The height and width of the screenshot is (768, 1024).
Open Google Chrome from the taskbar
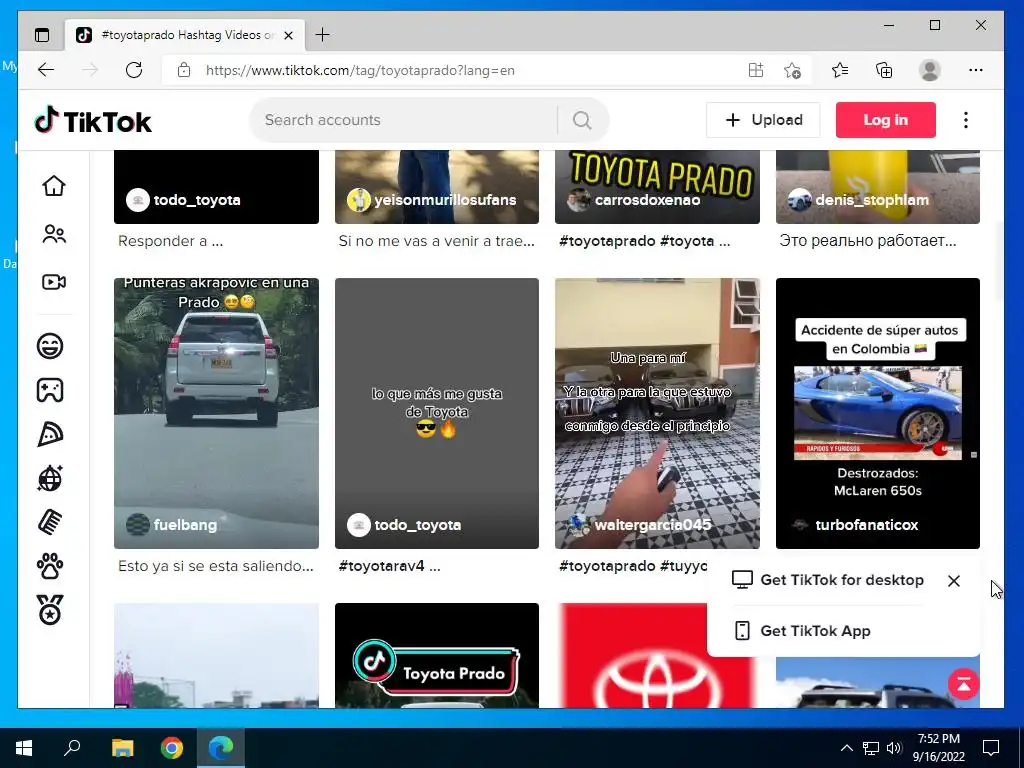tap(172, 748)
